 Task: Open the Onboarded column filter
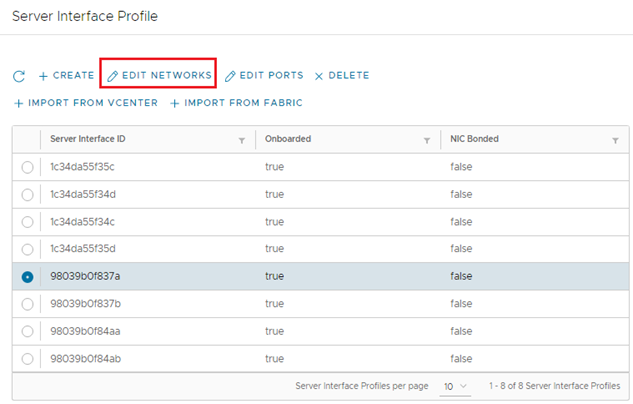pyautogui.click(x=427, y=141)
